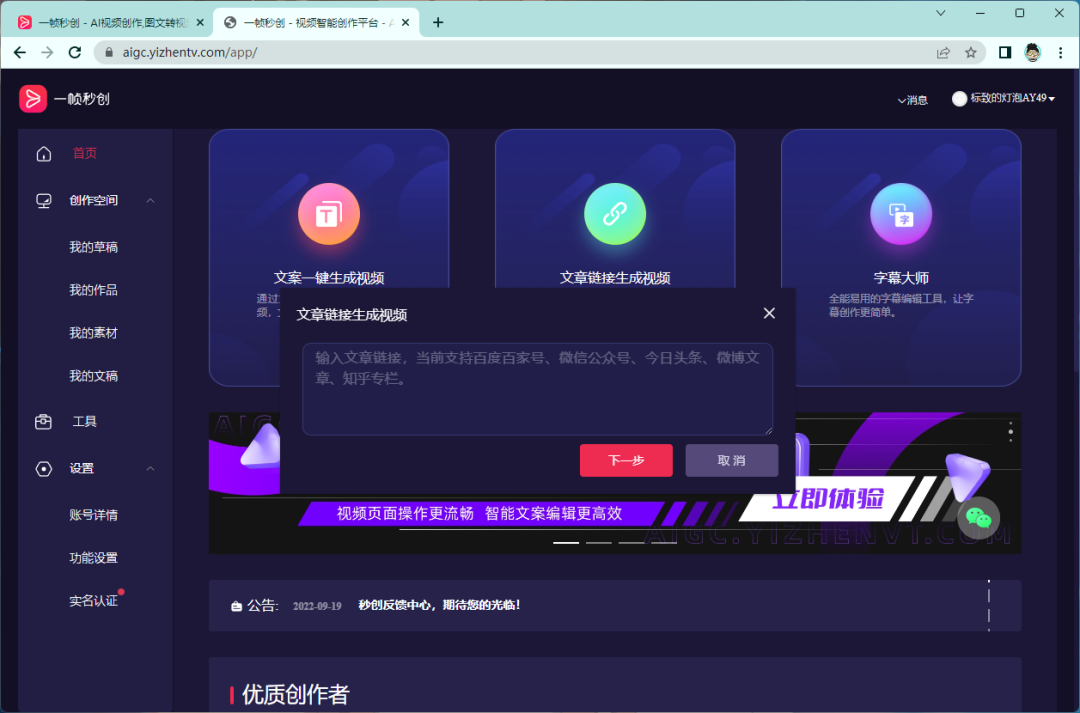
Task: Click the 优质创作者 section heading
Action: [x=295, y=694]
